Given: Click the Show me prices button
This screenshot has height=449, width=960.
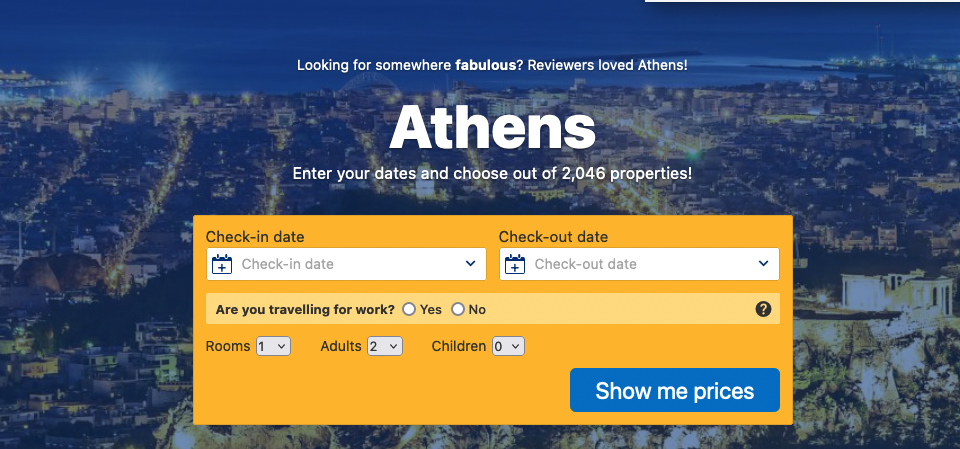Looking at the screenshot, I should (x=675, y=390).
